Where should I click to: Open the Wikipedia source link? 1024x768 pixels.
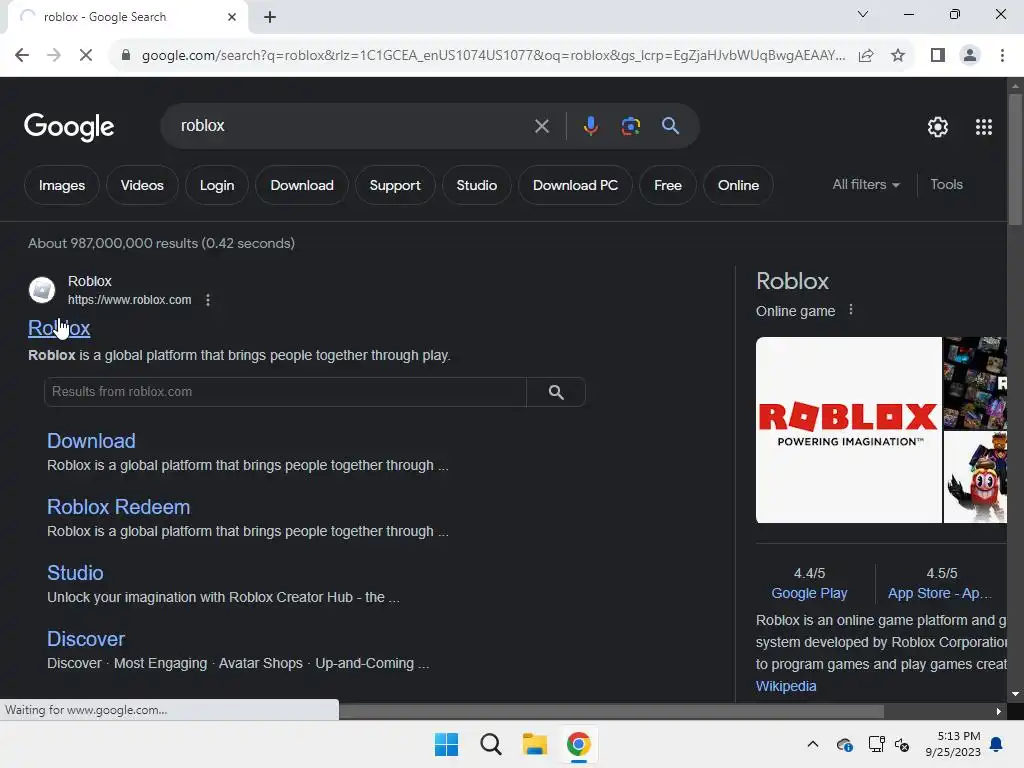pyautogui.click(x=786, y=686)
